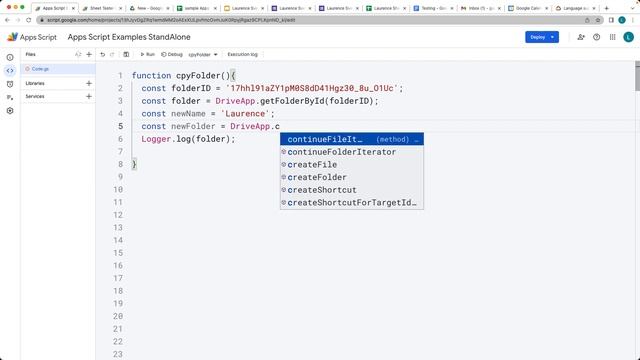Open the Triggers alarm clock icon

coord(10,84)
